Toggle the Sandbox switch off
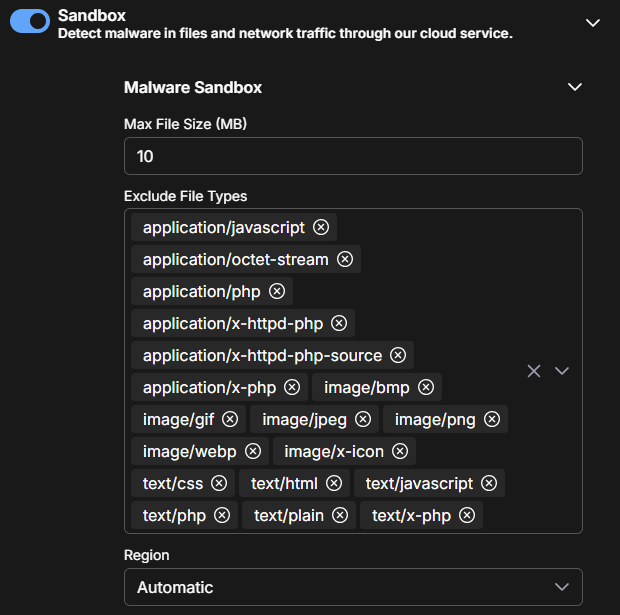 coord(30,22)
